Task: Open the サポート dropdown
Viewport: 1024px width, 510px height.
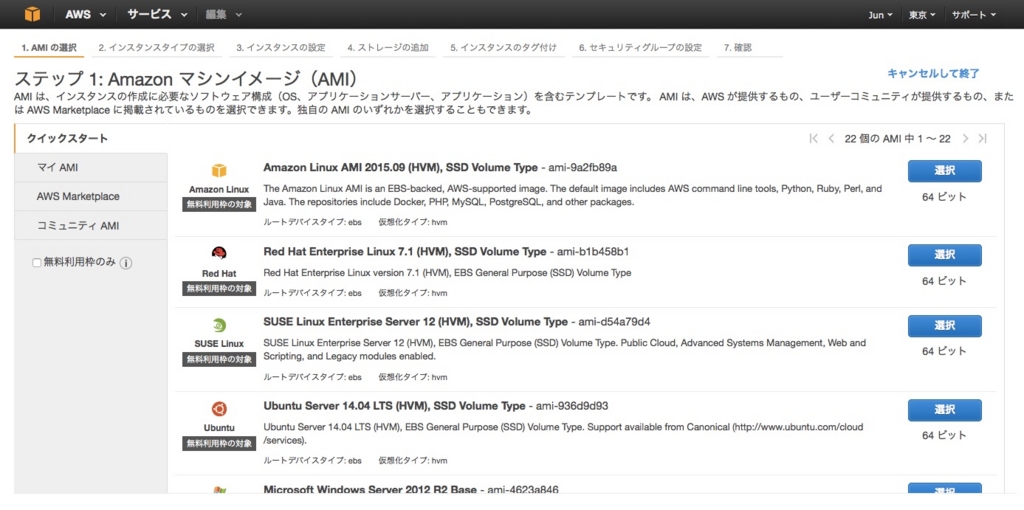Action: [x=974, y=15]
